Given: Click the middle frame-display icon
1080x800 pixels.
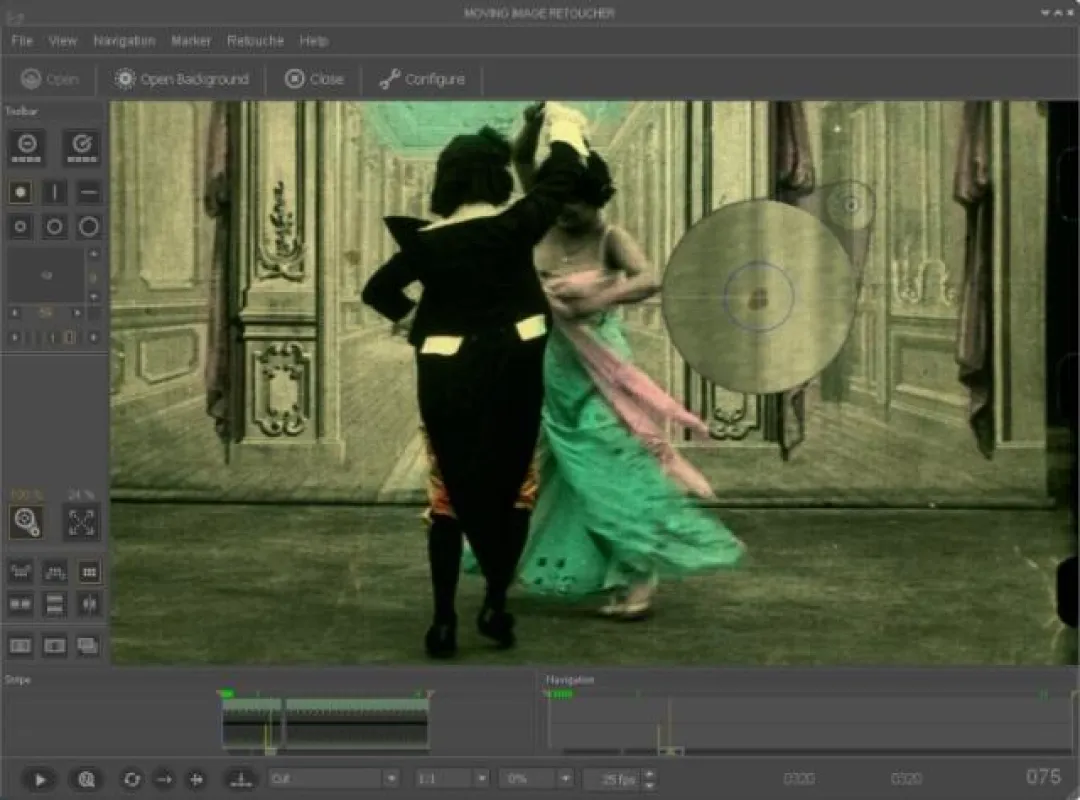Looking at the screenshot, I should pyautogui.click(x=54, y=646).
